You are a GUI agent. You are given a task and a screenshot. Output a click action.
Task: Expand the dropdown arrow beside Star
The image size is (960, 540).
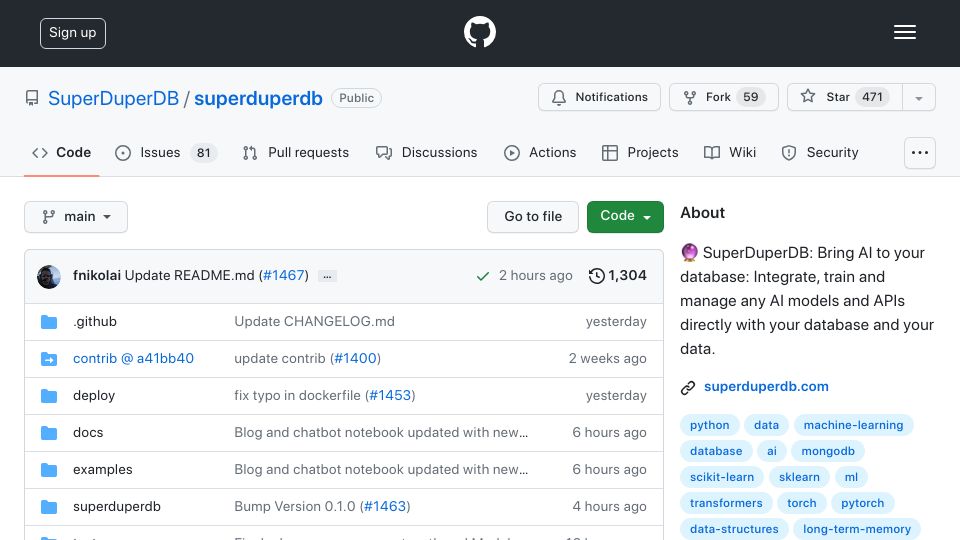(x=919, y=98)
